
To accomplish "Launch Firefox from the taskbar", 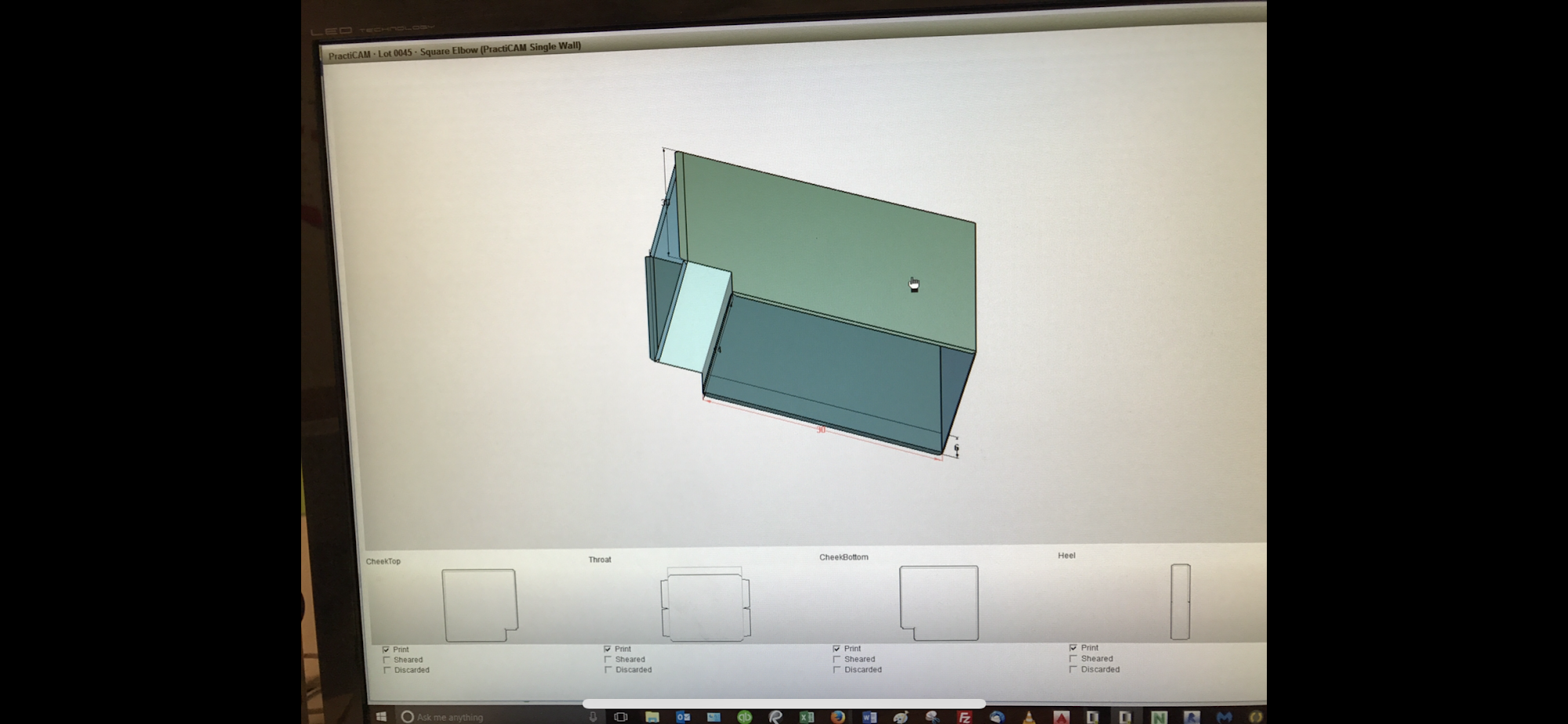I will coord(837,716).
